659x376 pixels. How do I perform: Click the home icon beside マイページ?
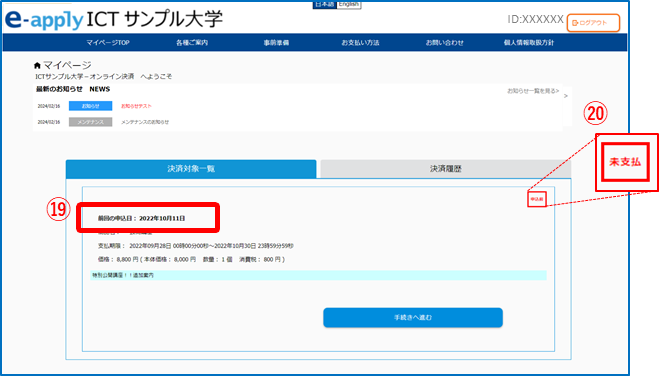click(x=37, y=65)
